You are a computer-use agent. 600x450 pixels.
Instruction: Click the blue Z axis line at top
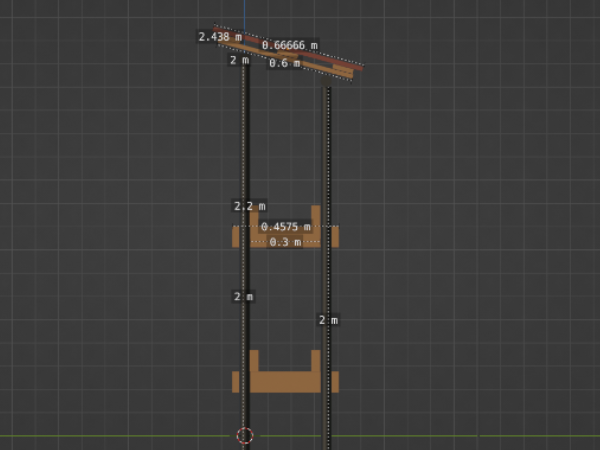click(244, 12)
